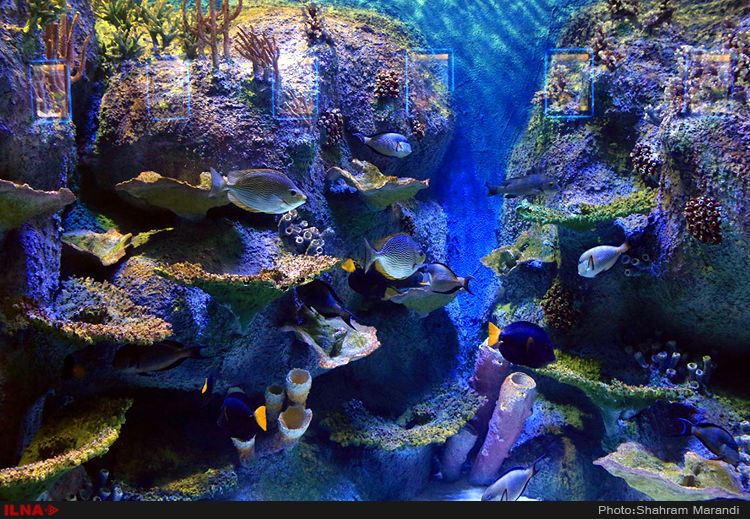Select the rightmost blue-framed panel on the glass
This screenshot has width=750, height=519.
[709, 80]
